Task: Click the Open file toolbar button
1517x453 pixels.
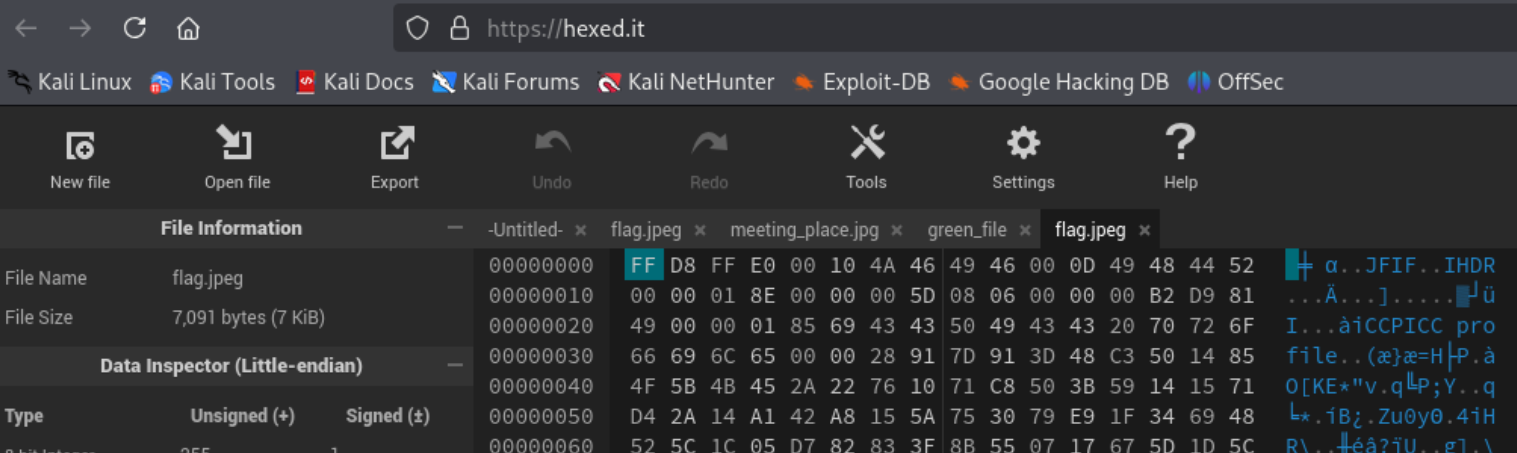Action: [237, 159]
